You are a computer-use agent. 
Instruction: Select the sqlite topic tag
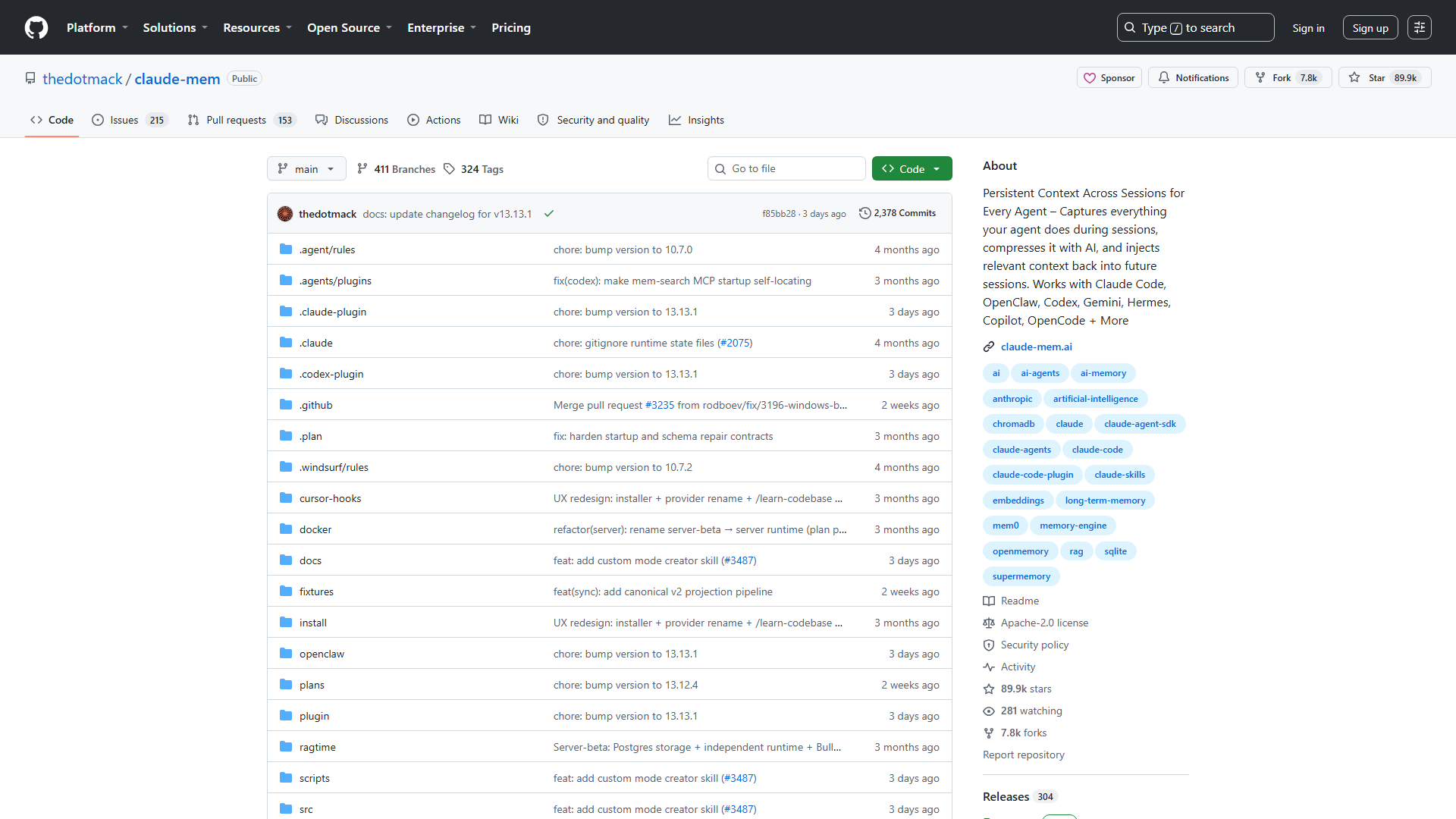[x=1115, y=551]
